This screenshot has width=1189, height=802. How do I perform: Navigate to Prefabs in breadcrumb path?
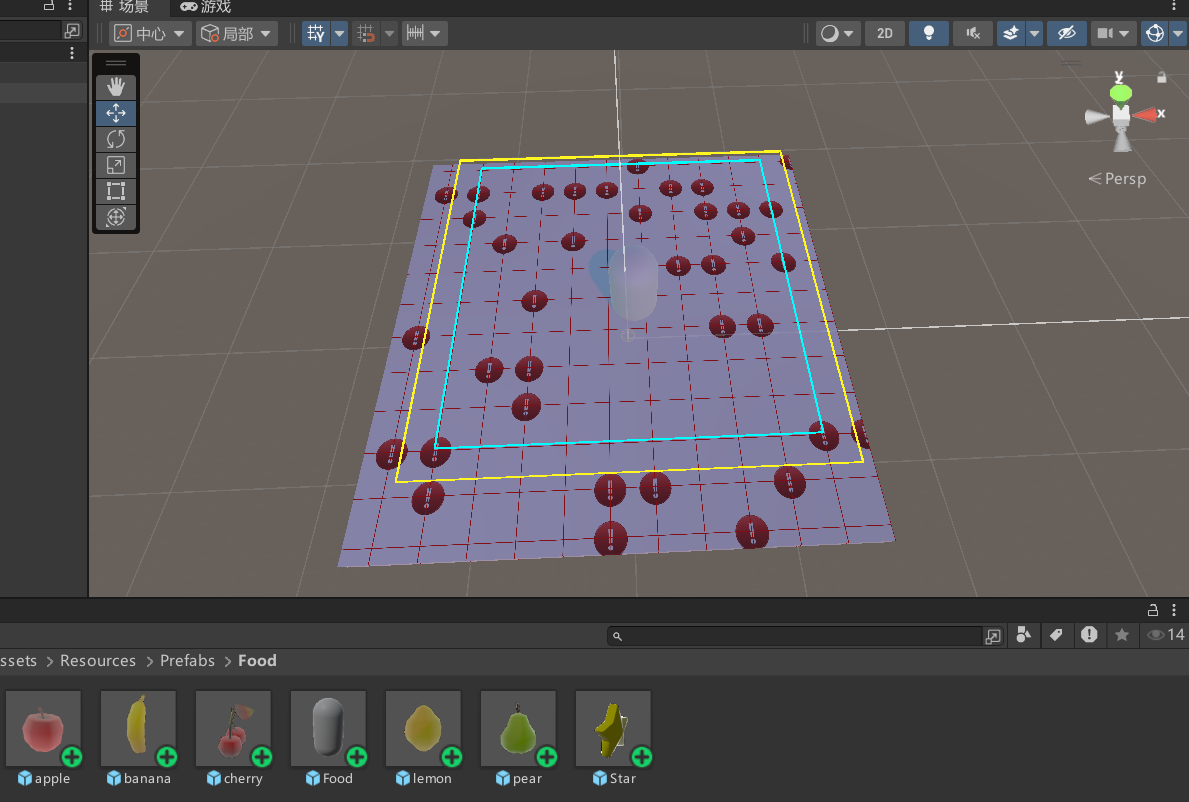pyautogui.click(x=187, y=661)
